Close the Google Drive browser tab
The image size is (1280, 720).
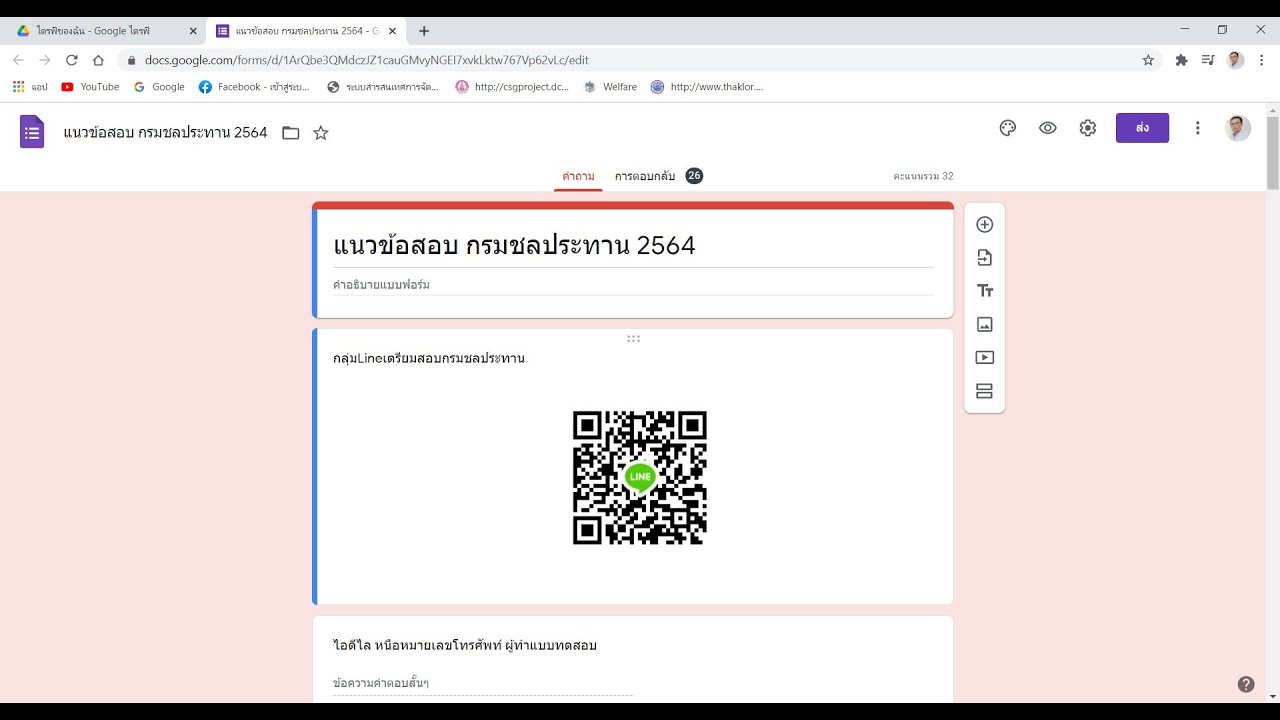coord(193,31)
